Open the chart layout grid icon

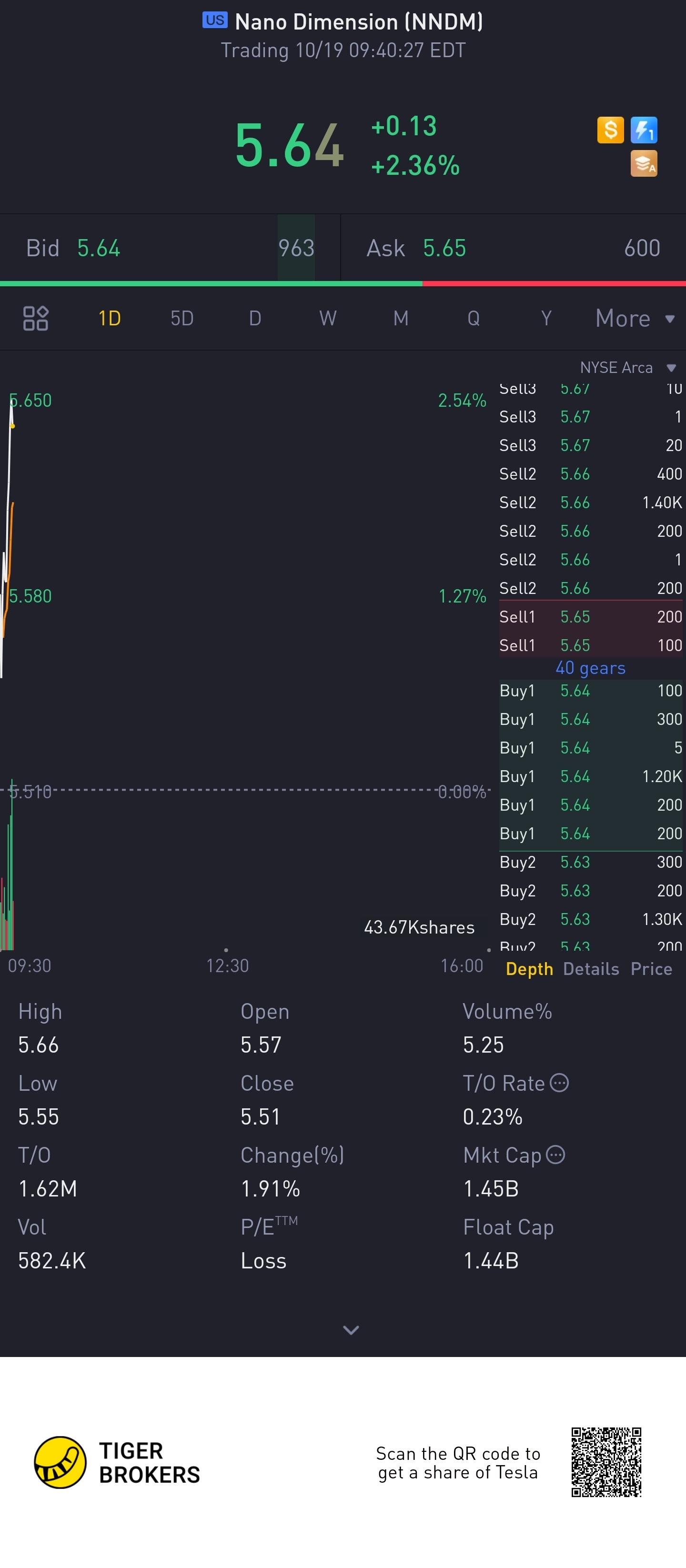click(x=35, y=318)
